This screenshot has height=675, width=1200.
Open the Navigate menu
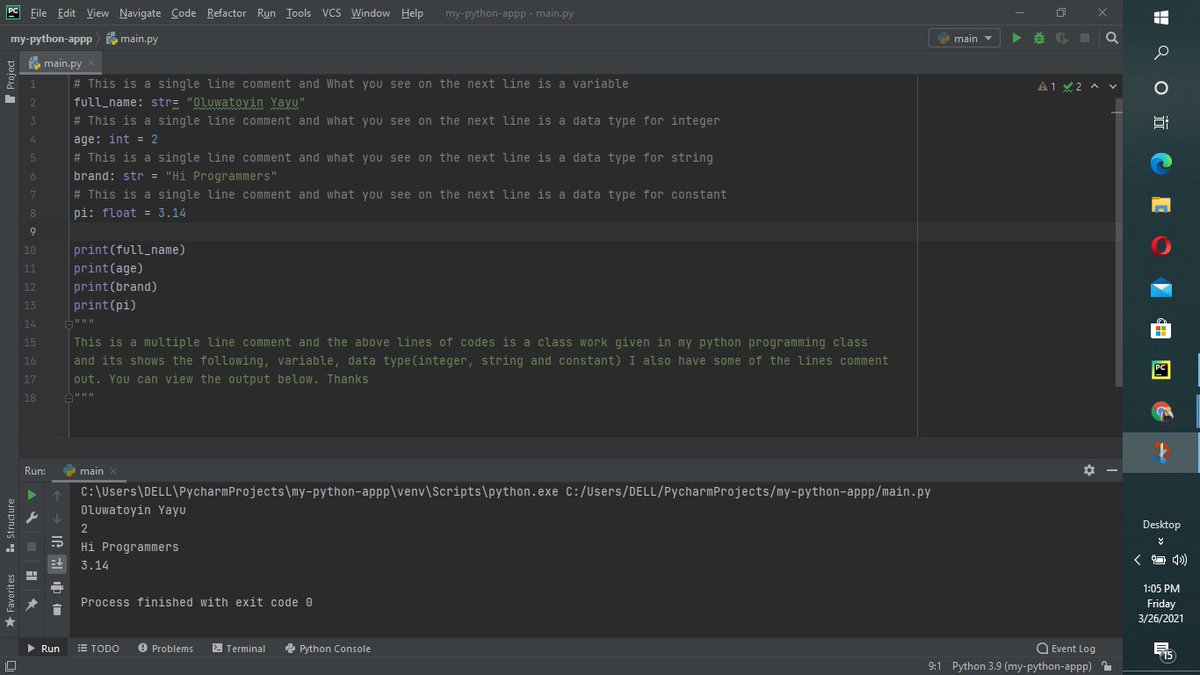(141, 13)
